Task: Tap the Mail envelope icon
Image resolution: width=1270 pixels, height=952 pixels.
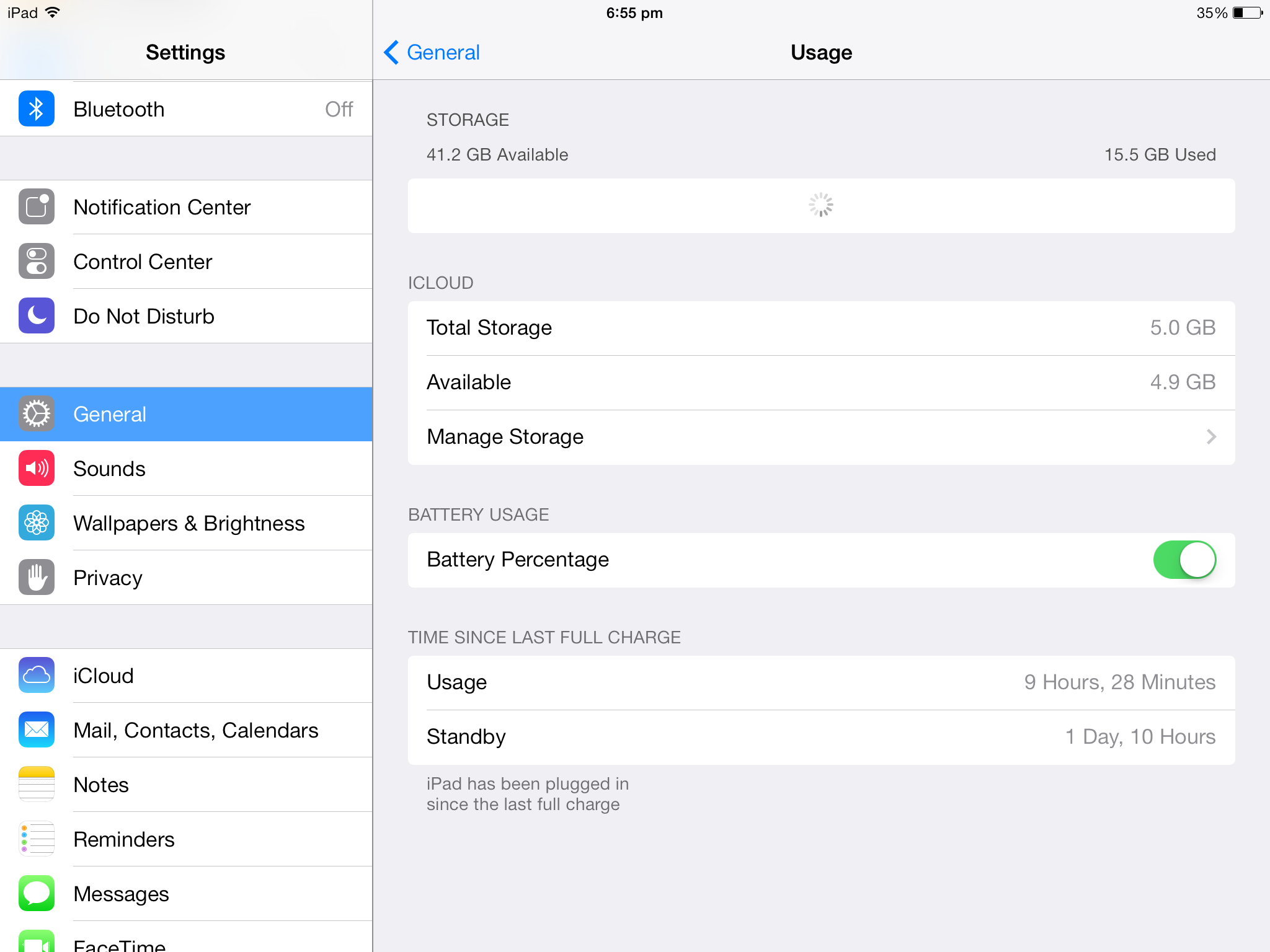Action: click(36, 730)
